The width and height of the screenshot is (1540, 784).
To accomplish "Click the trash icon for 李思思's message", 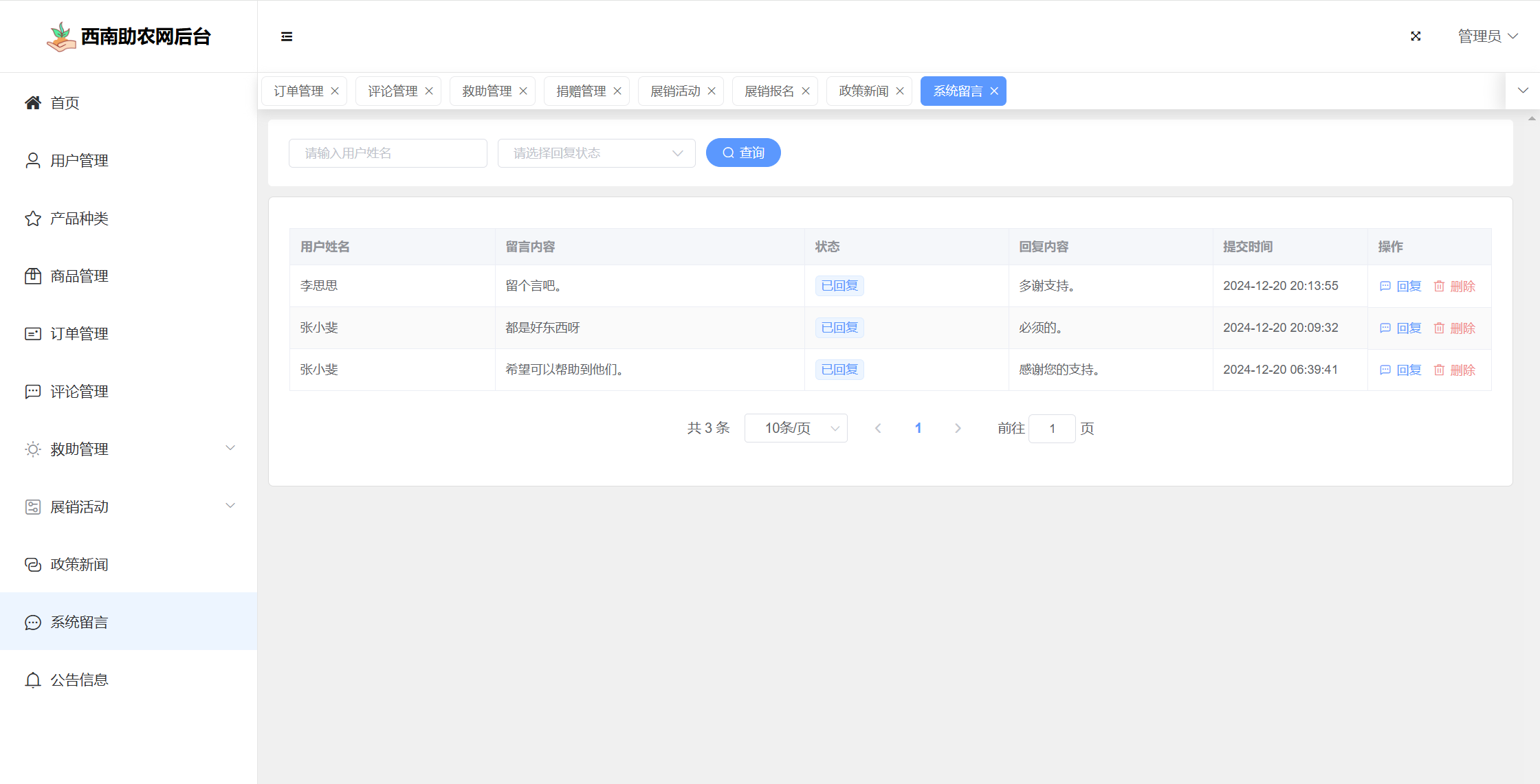I will pyautogui.click(x=1439, y=287).
